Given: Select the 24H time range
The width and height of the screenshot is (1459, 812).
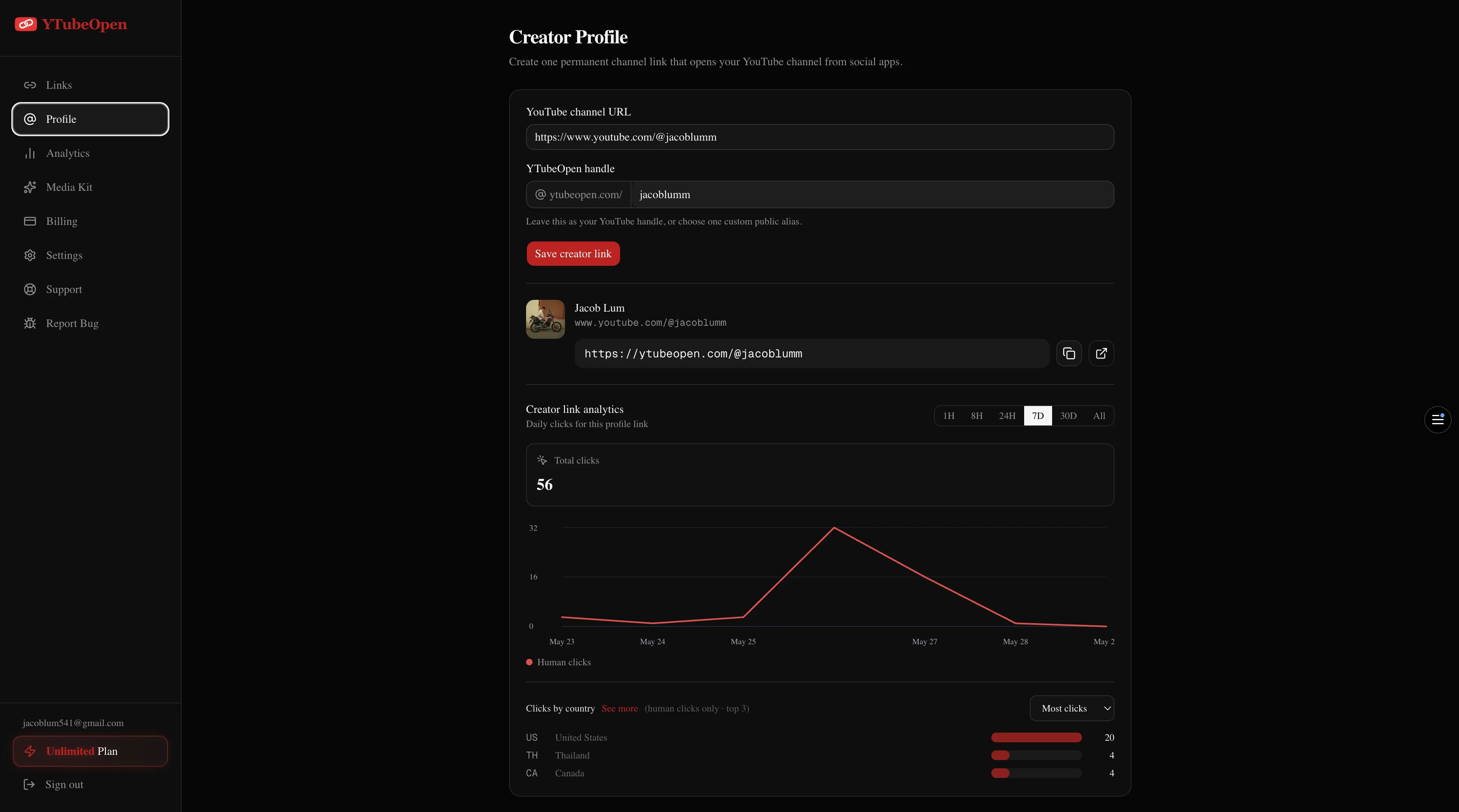Looking at the screenshot, I should click(x=1007, y=416).
